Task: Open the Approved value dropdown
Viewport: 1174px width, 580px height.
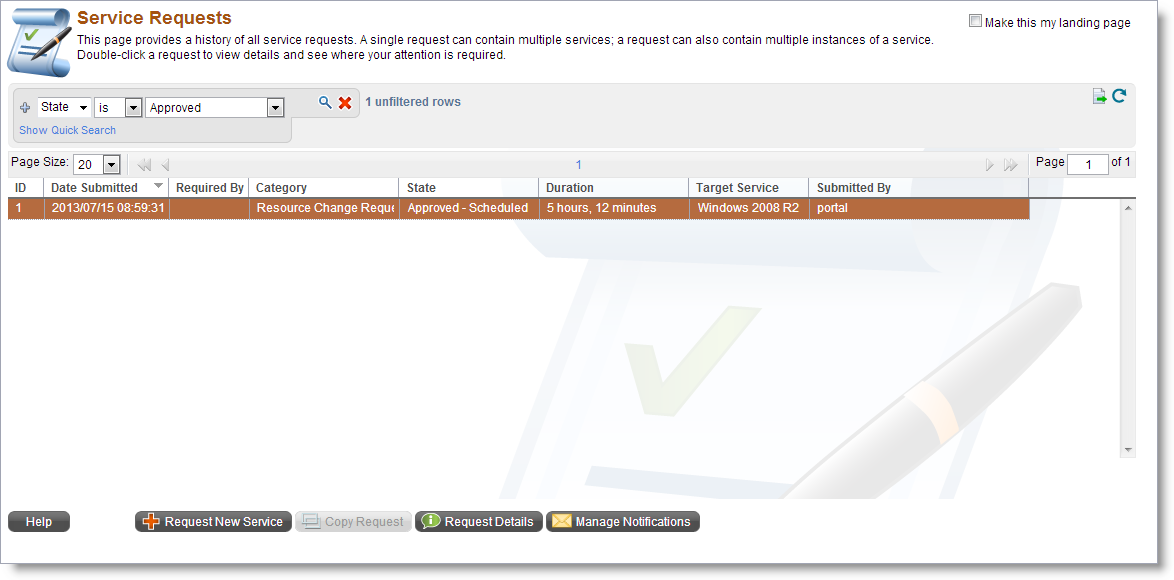Action: click(x=274, y=107)
